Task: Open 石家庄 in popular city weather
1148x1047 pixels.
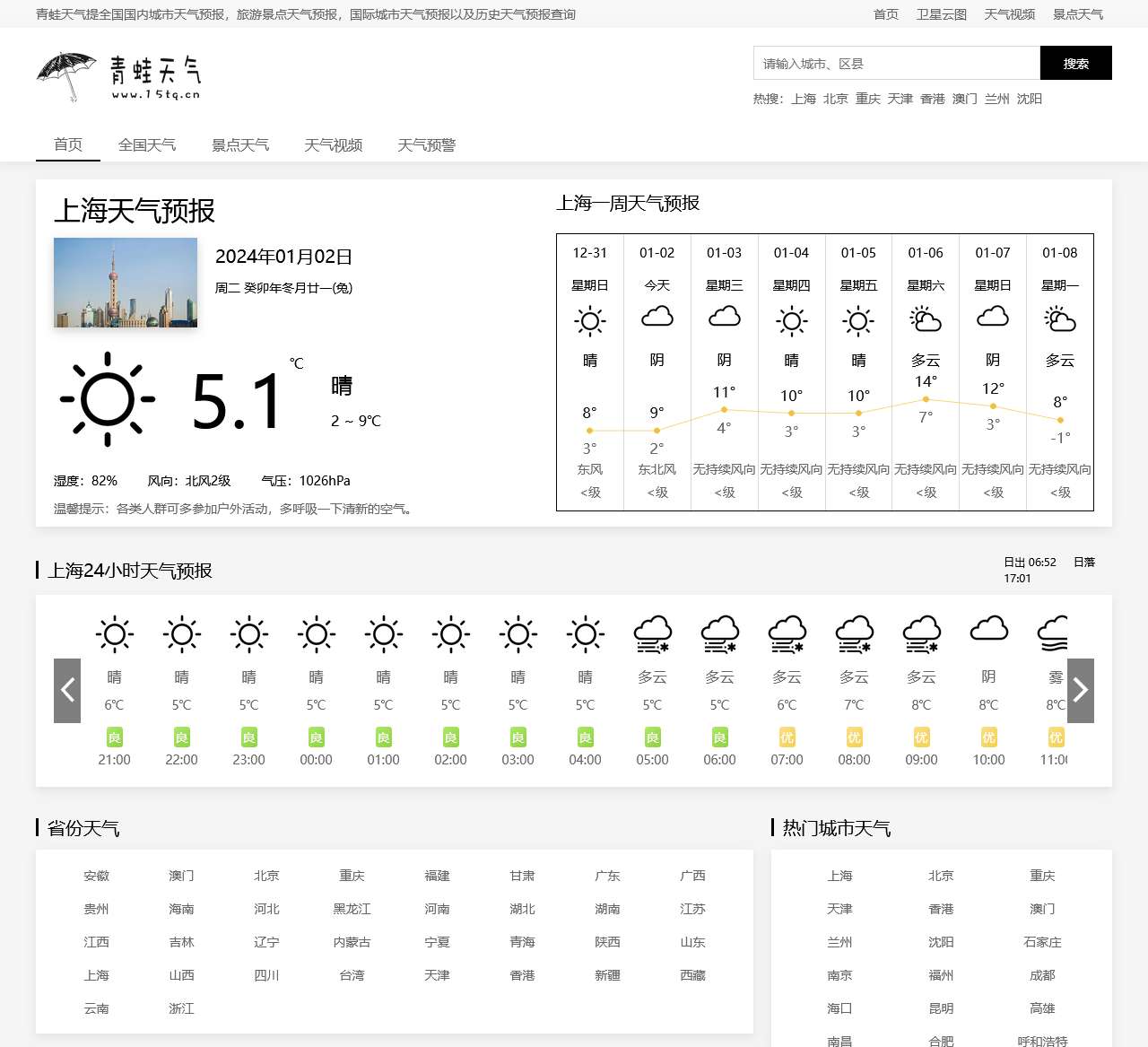Action: [x=1042, y=942]
